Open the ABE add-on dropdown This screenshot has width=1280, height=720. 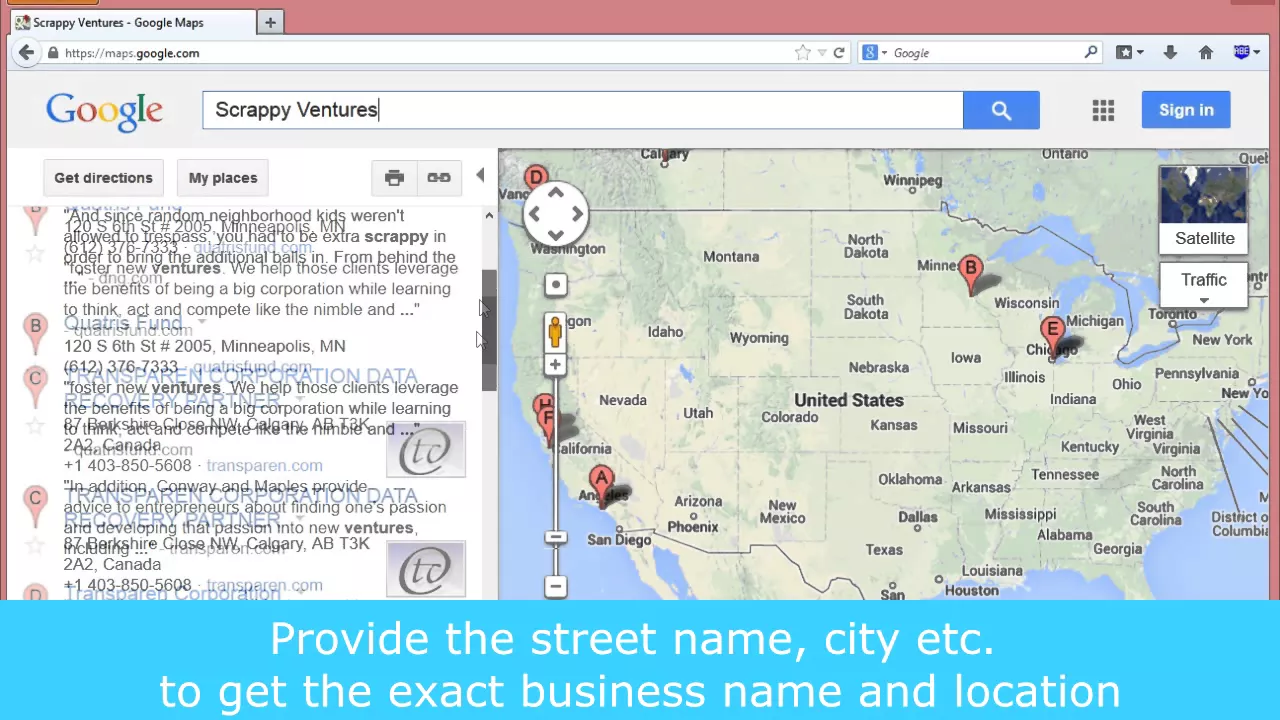(x=1247, y=53)
